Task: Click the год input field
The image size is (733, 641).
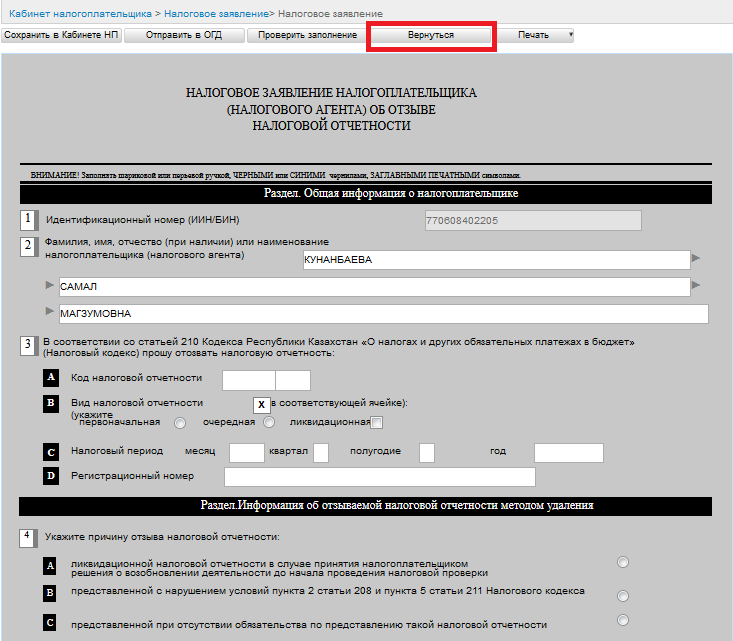Action: tap(568, 453)
